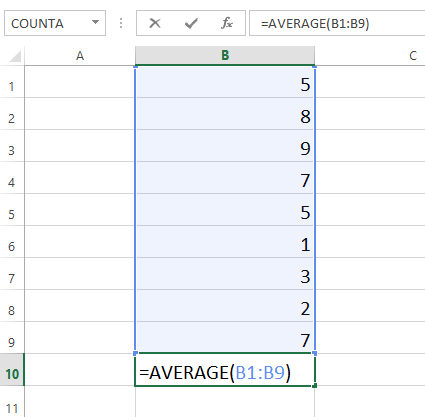Click cell B9 containing 7
The height and width of the screenshot is (417, 425).
(225, 337)
